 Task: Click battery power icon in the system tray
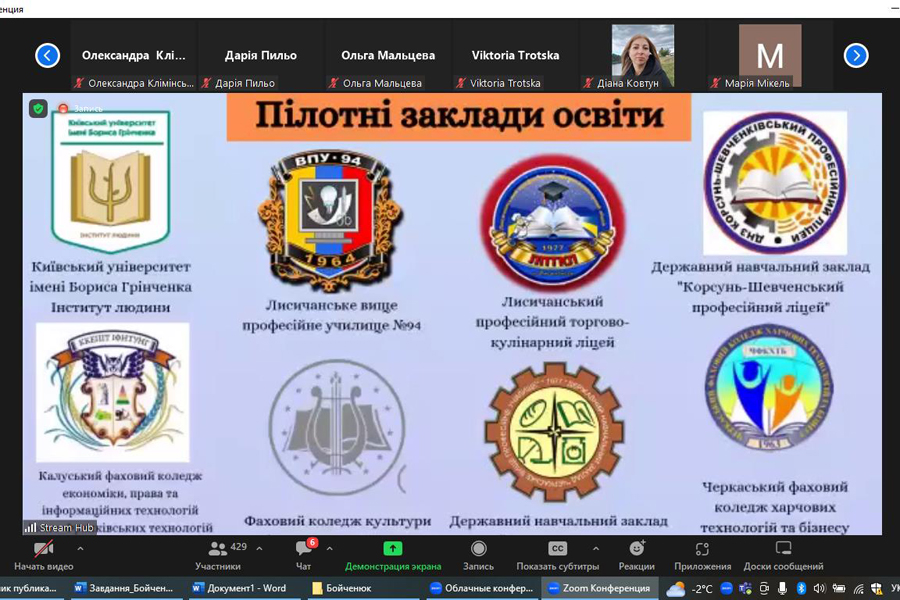tap(839, 588)
